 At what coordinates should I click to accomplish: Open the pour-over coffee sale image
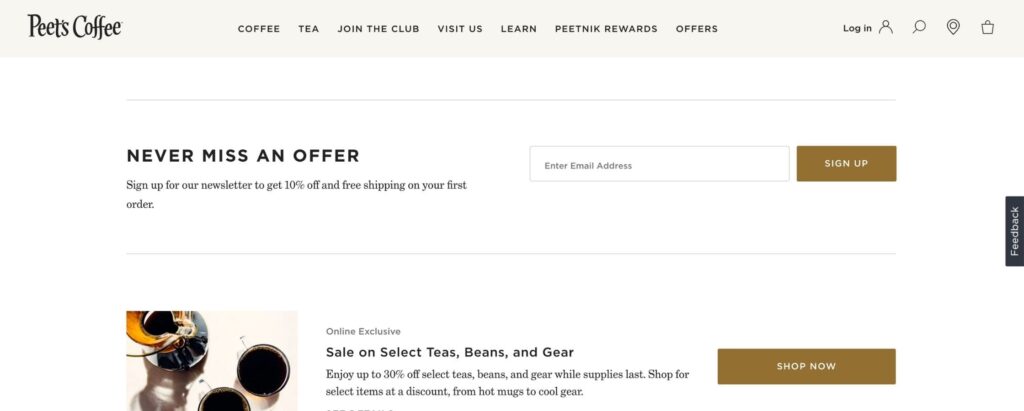[x=212, y=361]
